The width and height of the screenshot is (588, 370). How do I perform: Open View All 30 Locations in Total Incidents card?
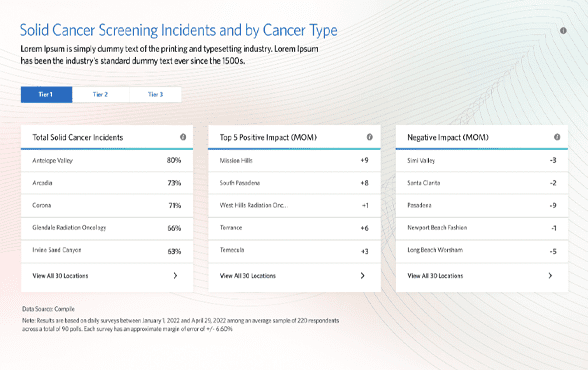[x=60, y=276]
